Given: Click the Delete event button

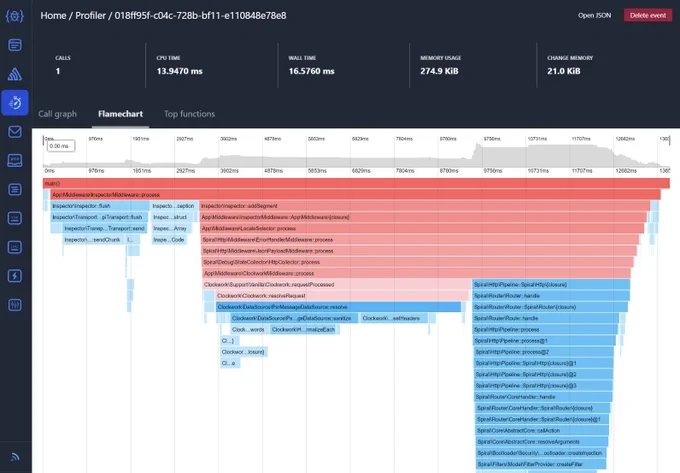Looking at the screenshot, I should [x=648, y=15].
